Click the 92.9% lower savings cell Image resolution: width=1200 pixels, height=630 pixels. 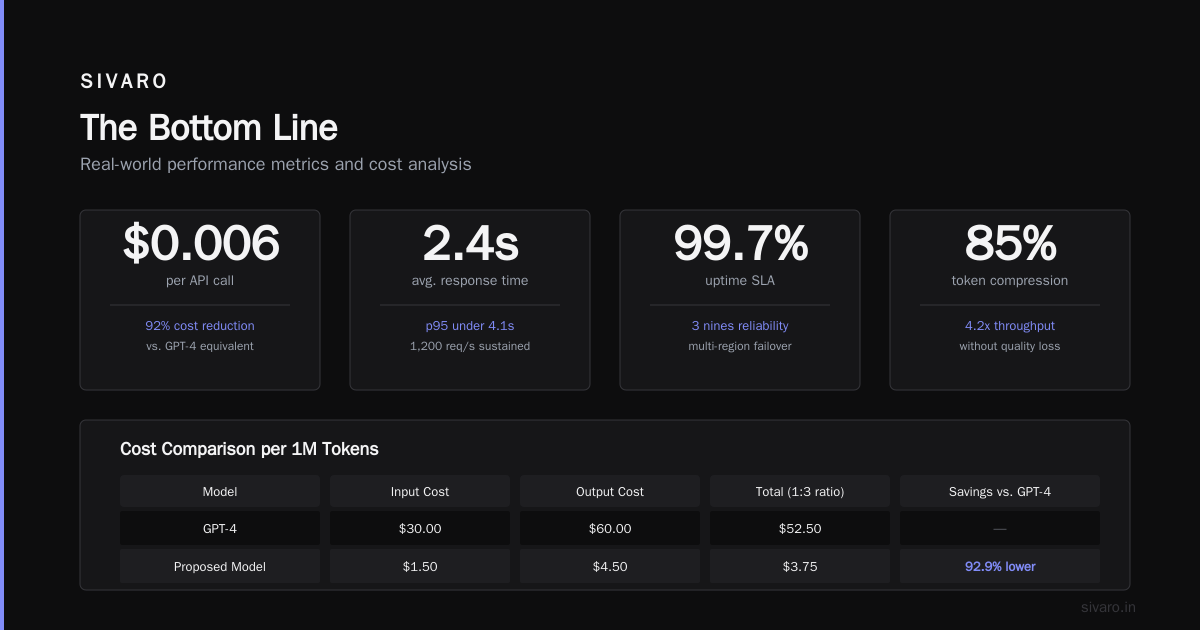(x=1000, y=566)
